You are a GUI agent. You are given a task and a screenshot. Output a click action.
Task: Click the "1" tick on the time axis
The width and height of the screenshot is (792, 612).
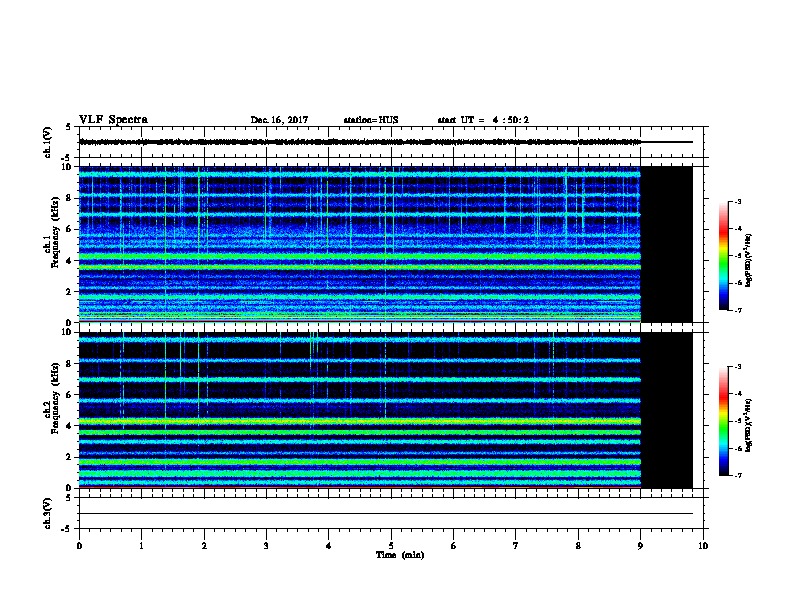(x=141, y=546)
